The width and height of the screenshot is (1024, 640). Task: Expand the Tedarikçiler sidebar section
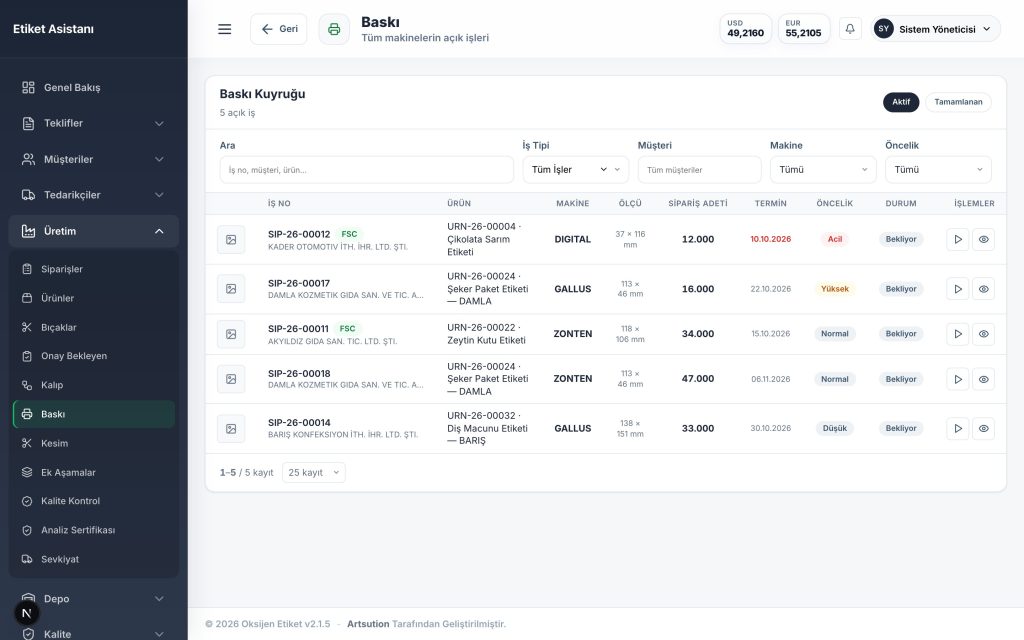coord(93,195)
